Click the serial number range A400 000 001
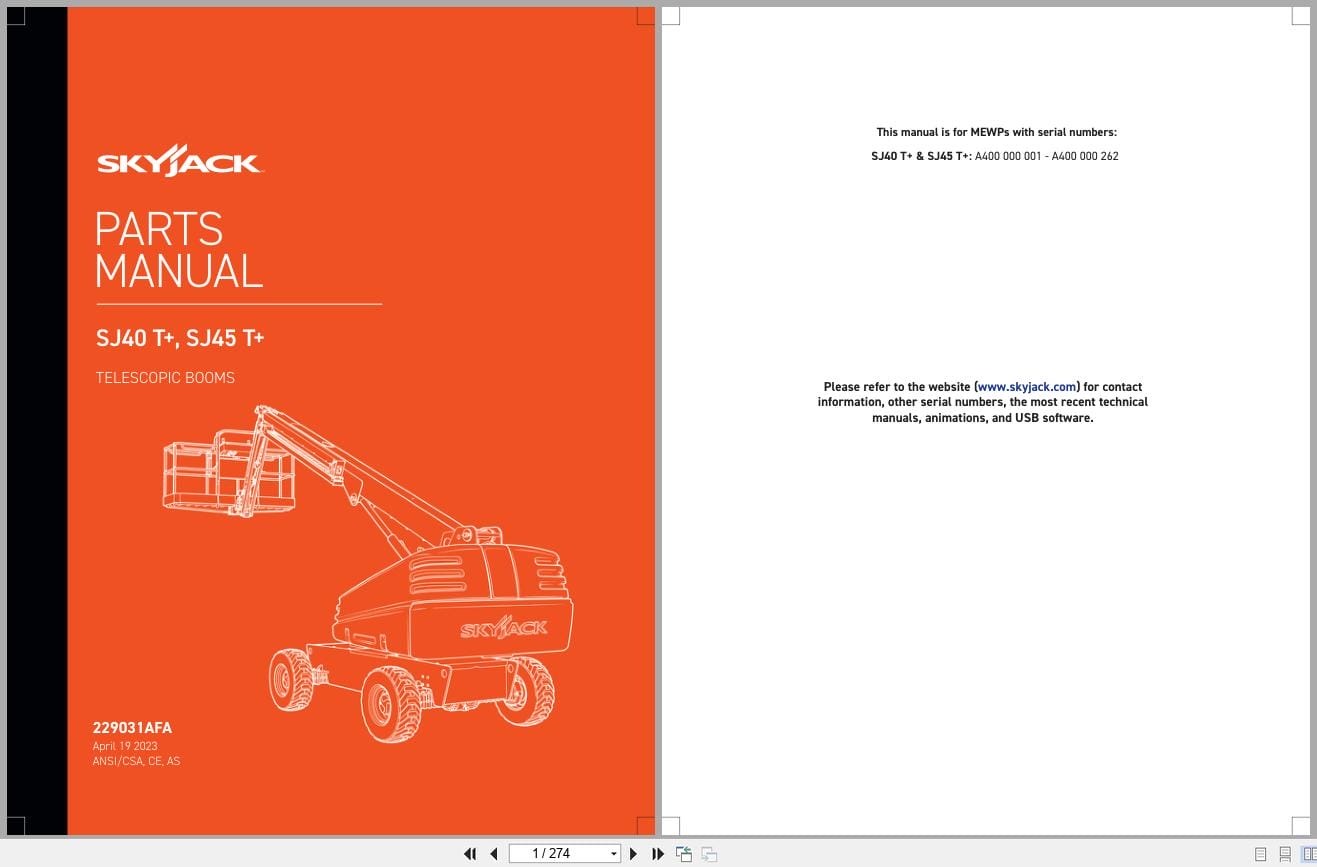 (1010, 156)
